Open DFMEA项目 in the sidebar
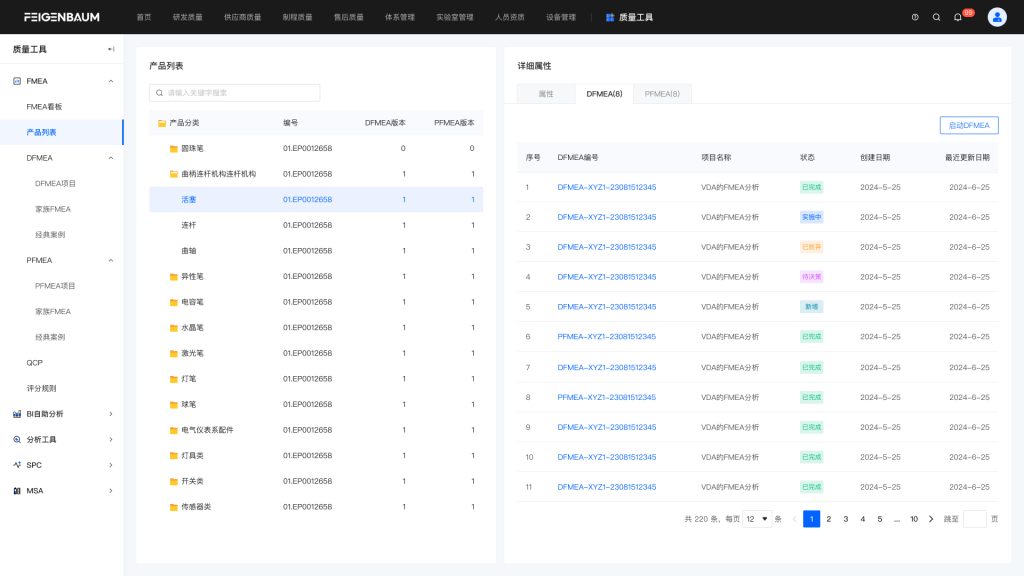Image resolution: width=1024 pixels, height=576 pixels. pos(56,184)
